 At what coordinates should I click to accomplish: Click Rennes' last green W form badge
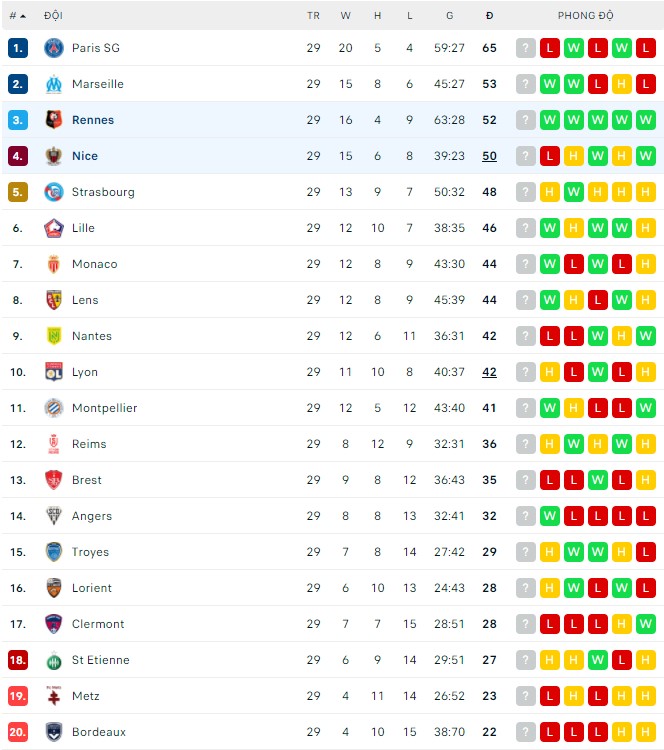(645, 120)
